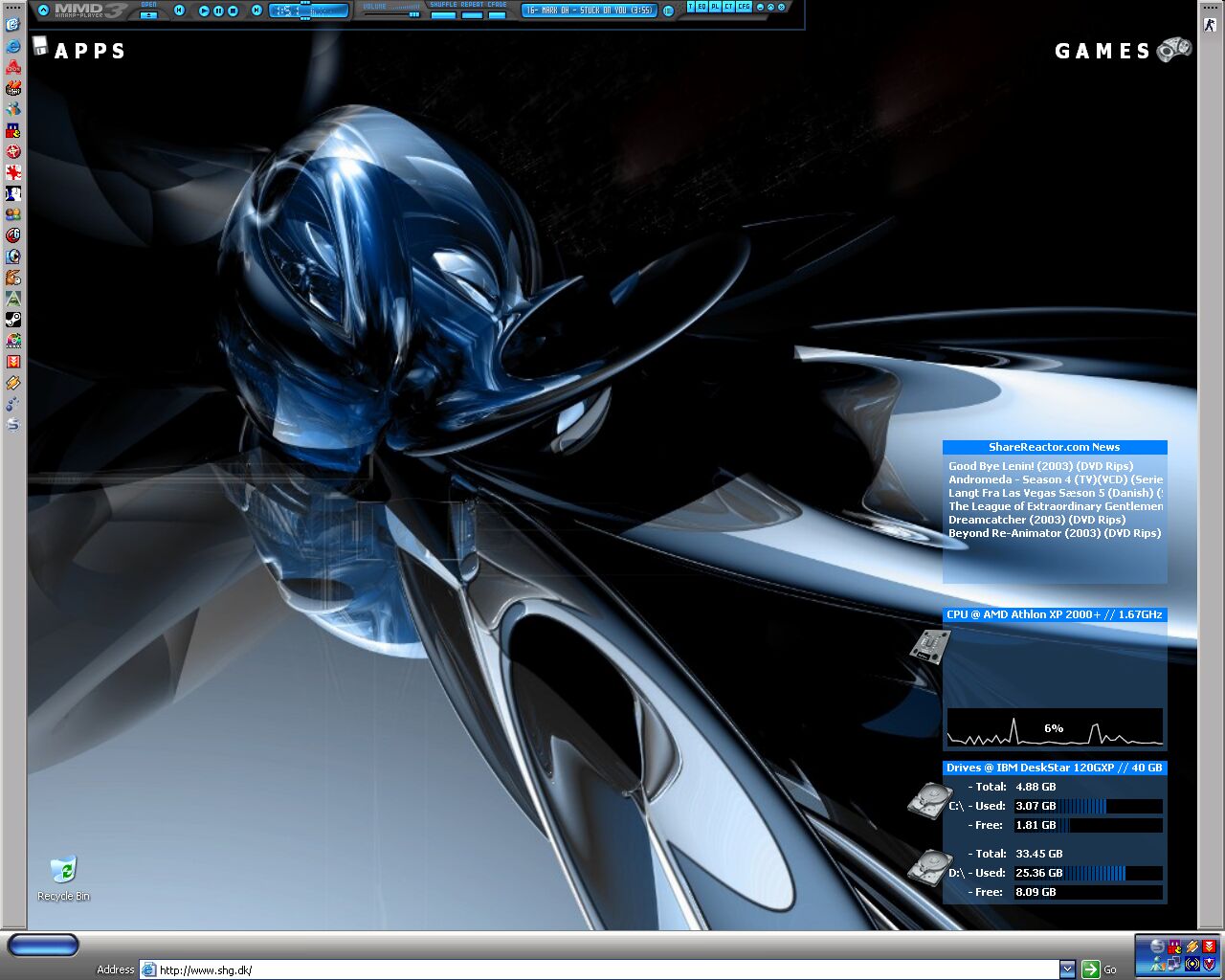Toggle CFade crossfade in Winamp player

click(497, 14)
